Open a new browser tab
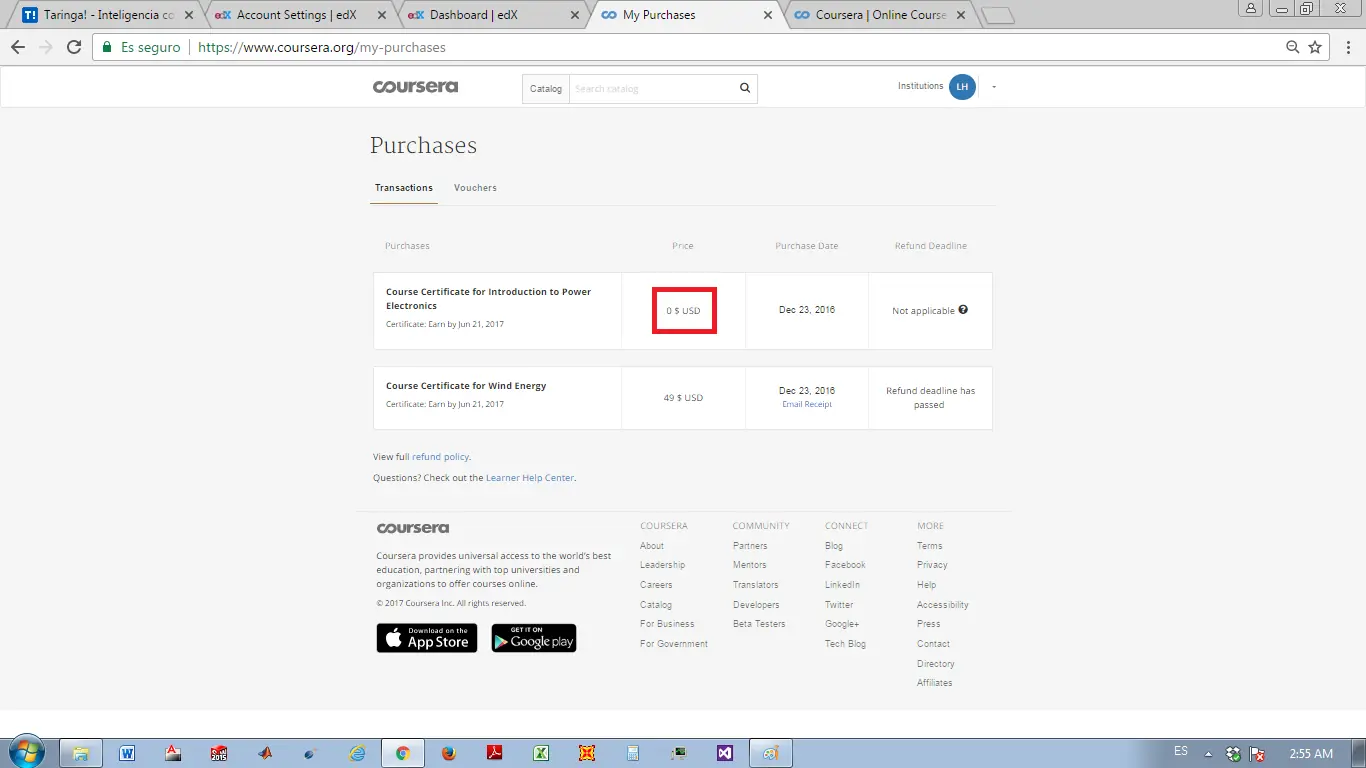 coord(997,15)
